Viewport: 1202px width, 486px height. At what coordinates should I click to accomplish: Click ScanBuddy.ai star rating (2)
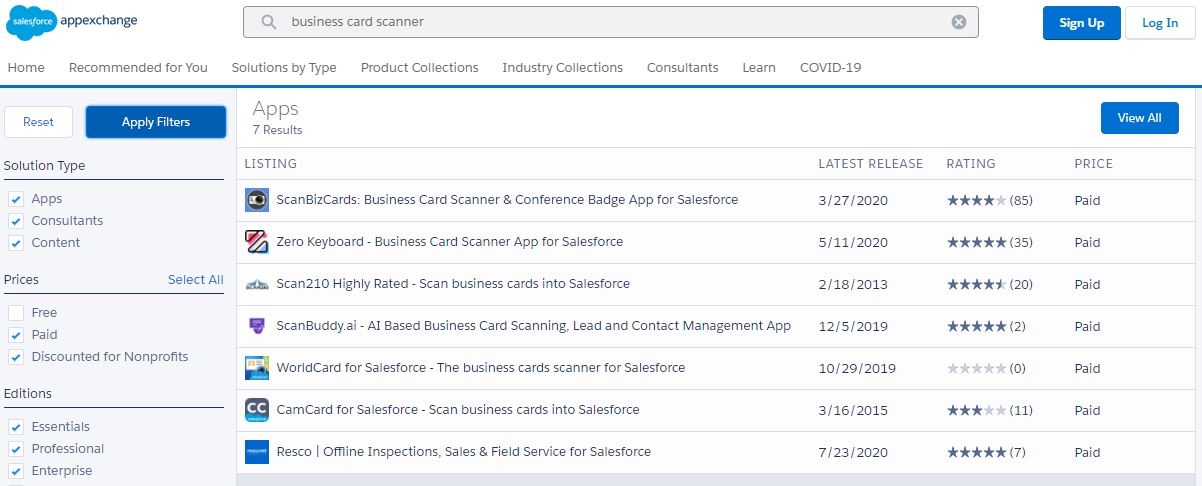986,326
